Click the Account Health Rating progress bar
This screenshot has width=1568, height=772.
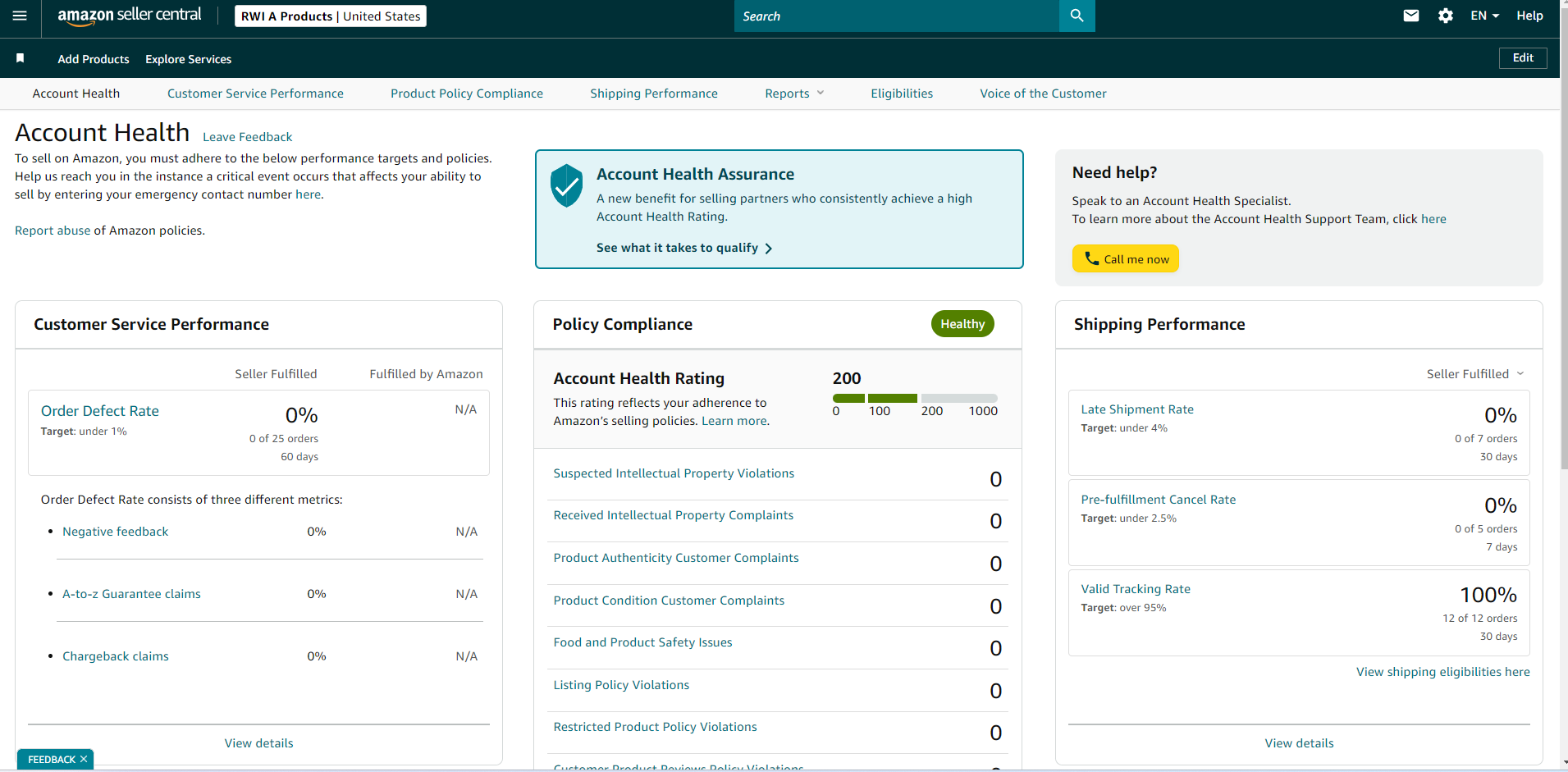pos(915,398)
